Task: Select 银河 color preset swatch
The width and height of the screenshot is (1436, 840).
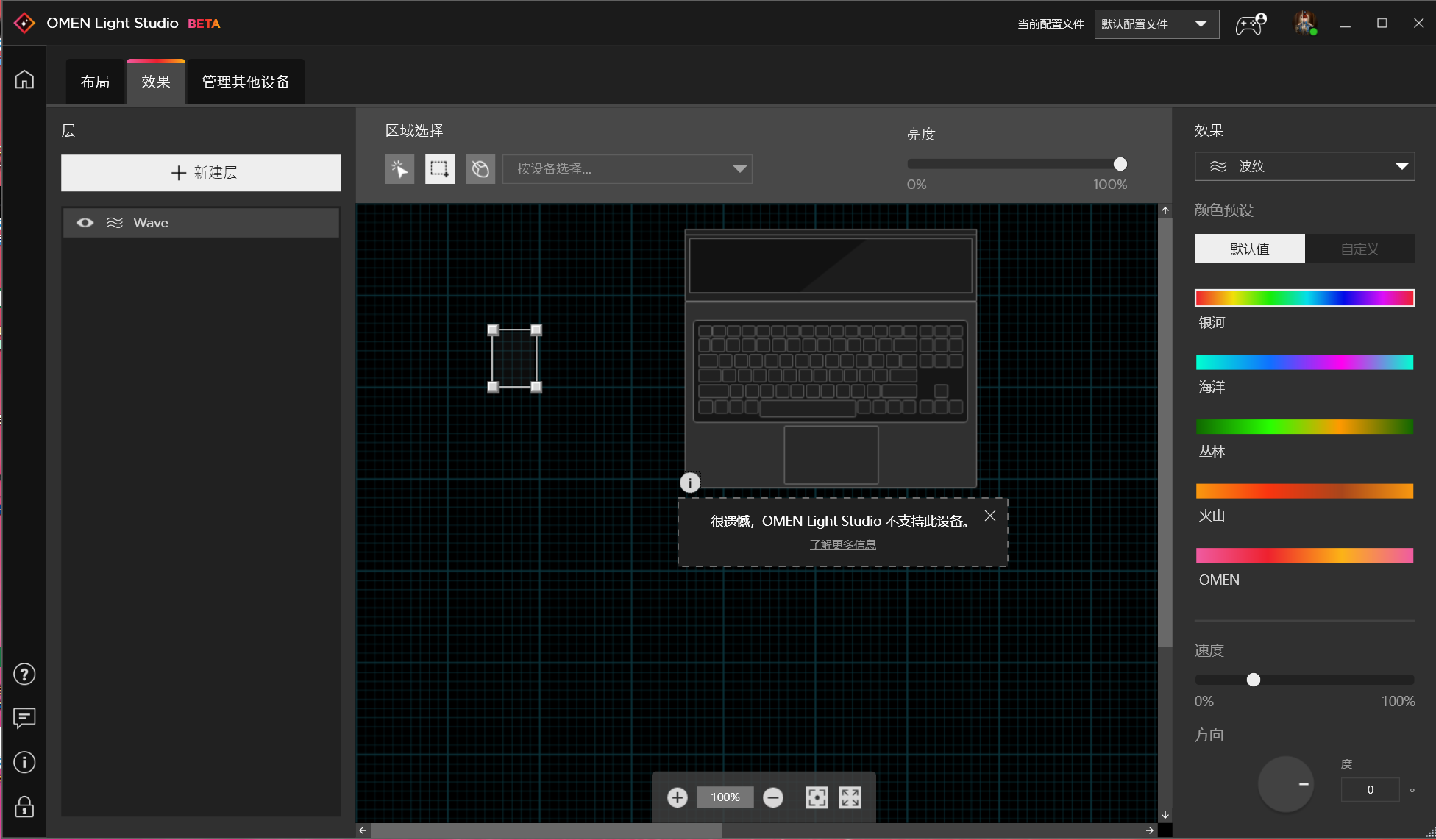Action: click(x=1303, y=297)
